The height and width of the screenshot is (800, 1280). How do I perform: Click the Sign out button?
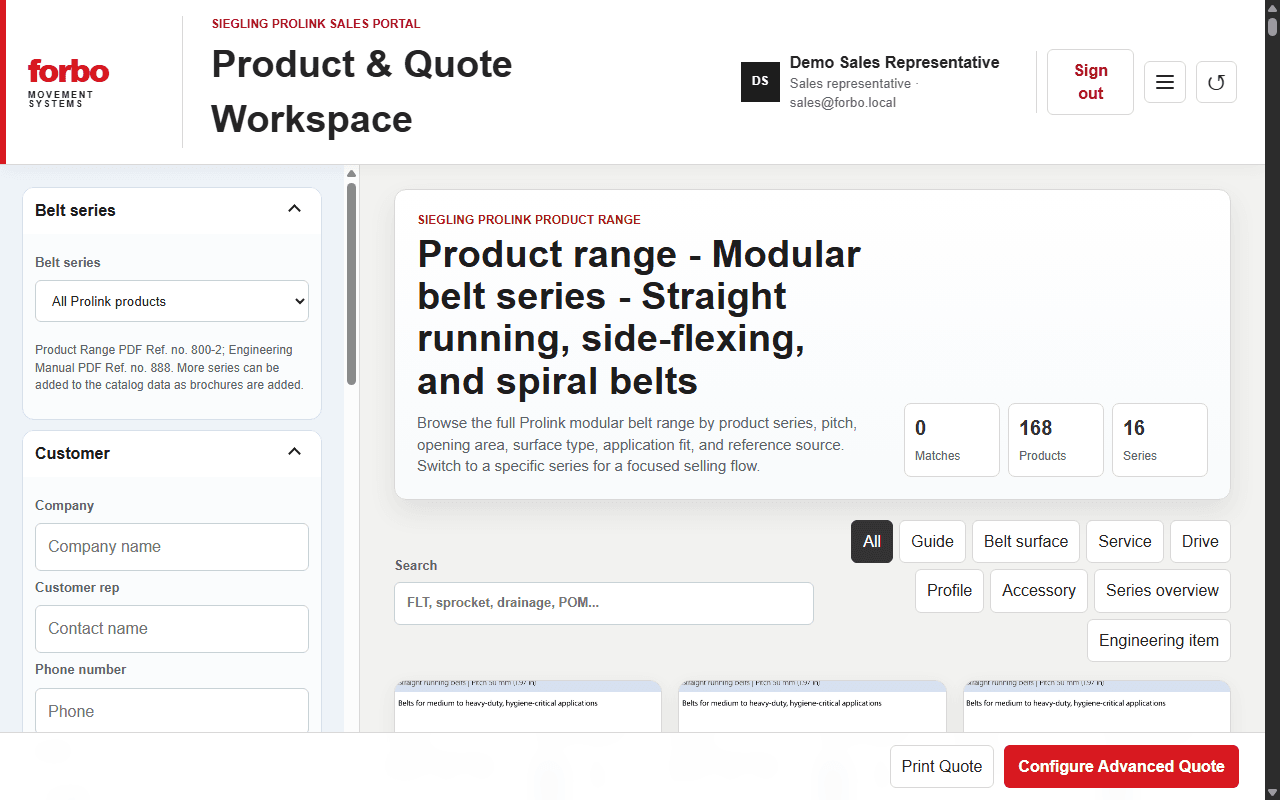click(1090, 82)
